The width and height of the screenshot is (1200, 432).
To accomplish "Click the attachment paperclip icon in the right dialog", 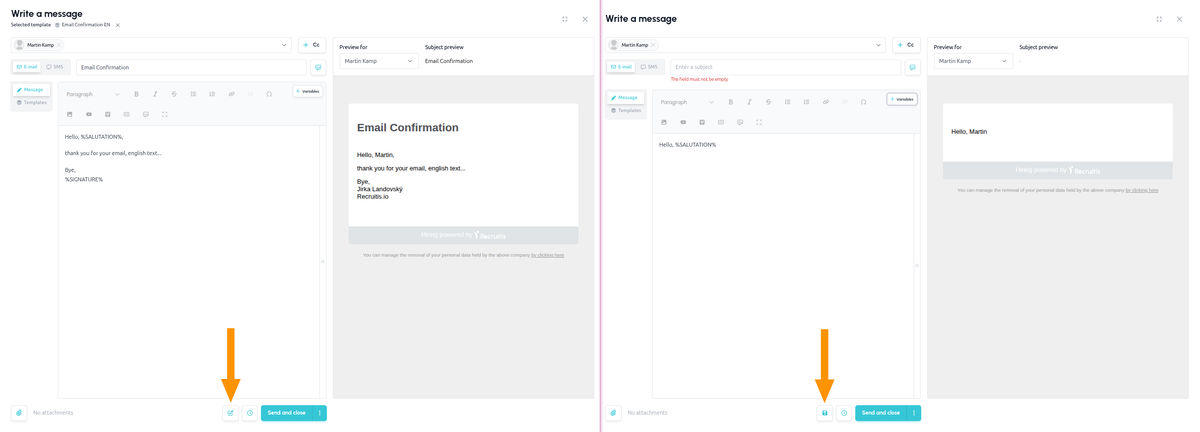I will (613, 412).
